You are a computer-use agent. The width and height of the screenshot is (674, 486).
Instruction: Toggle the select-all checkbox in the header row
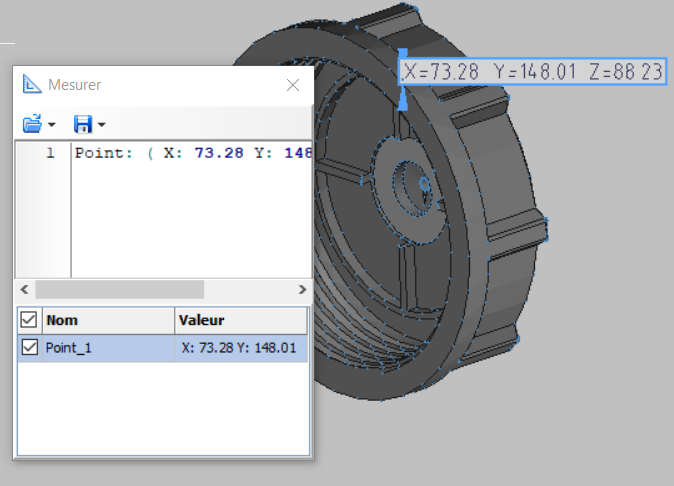pyautogui.click(x=28, y=321)
